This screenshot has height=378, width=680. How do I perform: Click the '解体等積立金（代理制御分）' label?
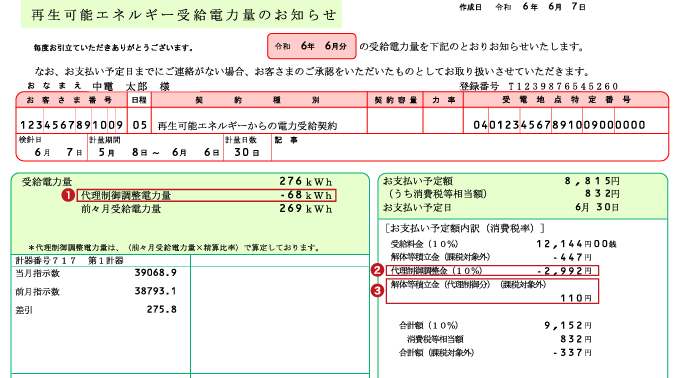tap(440, 285)
